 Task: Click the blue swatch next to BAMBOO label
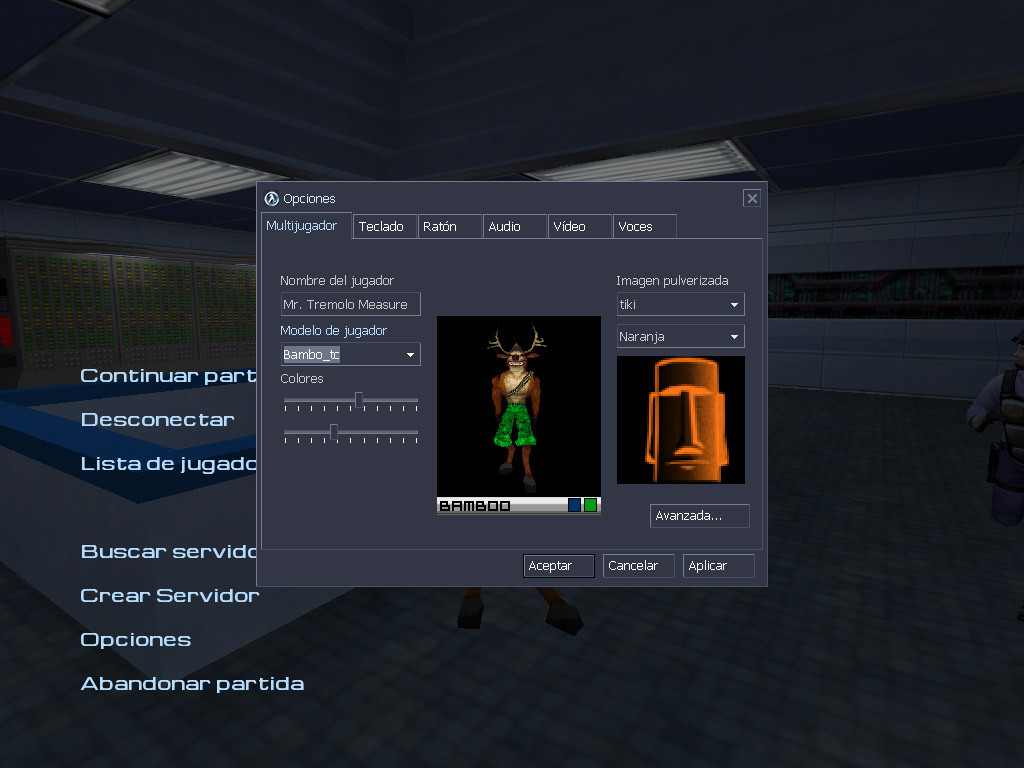tap(574, 505)
